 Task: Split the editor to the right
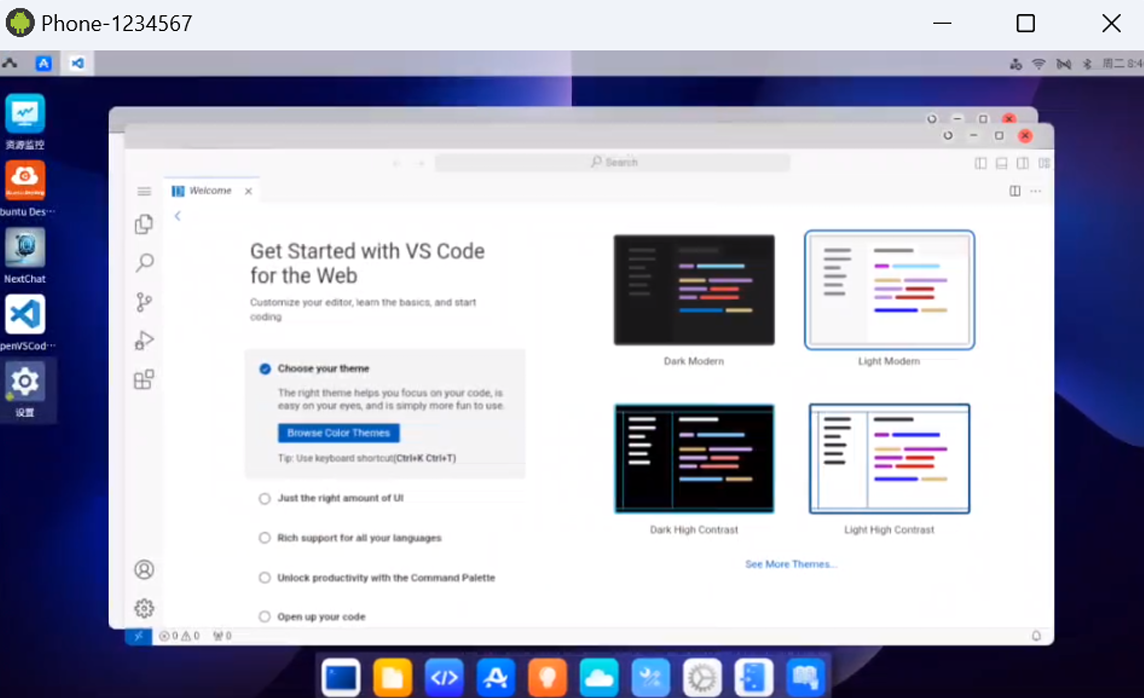(1015, 191)
